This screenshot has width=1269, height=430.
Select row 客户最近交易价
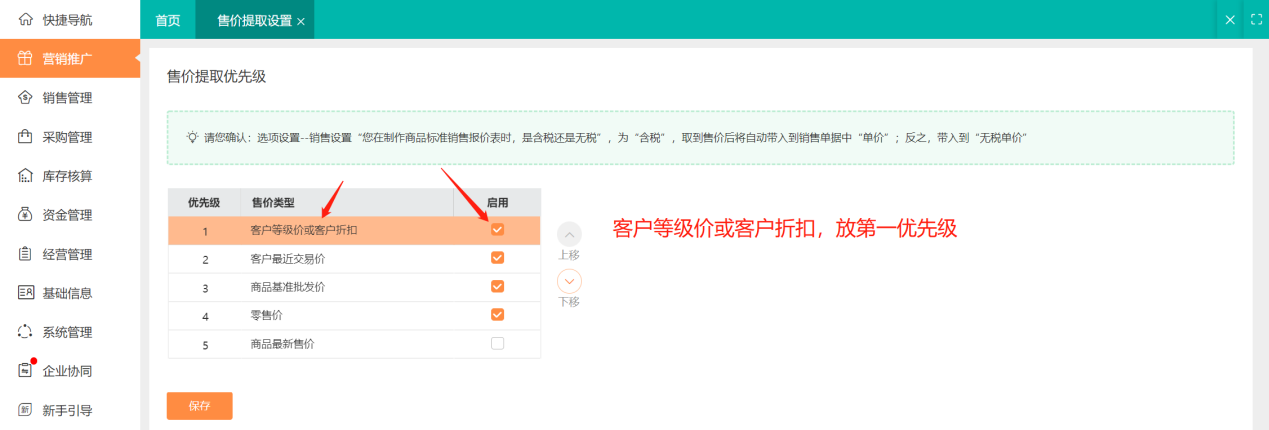click(x=354, y=259)
